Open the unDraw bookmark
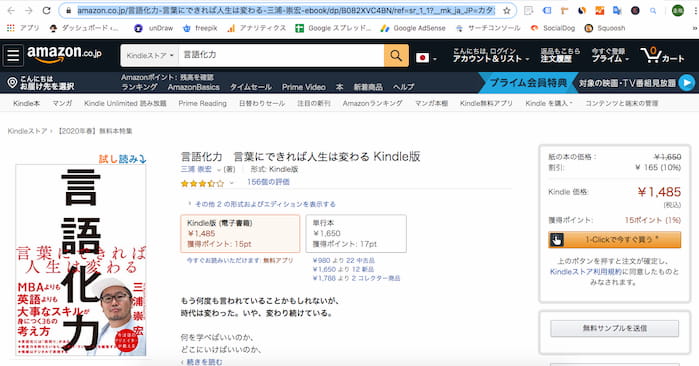 click(x=153, y=28)
